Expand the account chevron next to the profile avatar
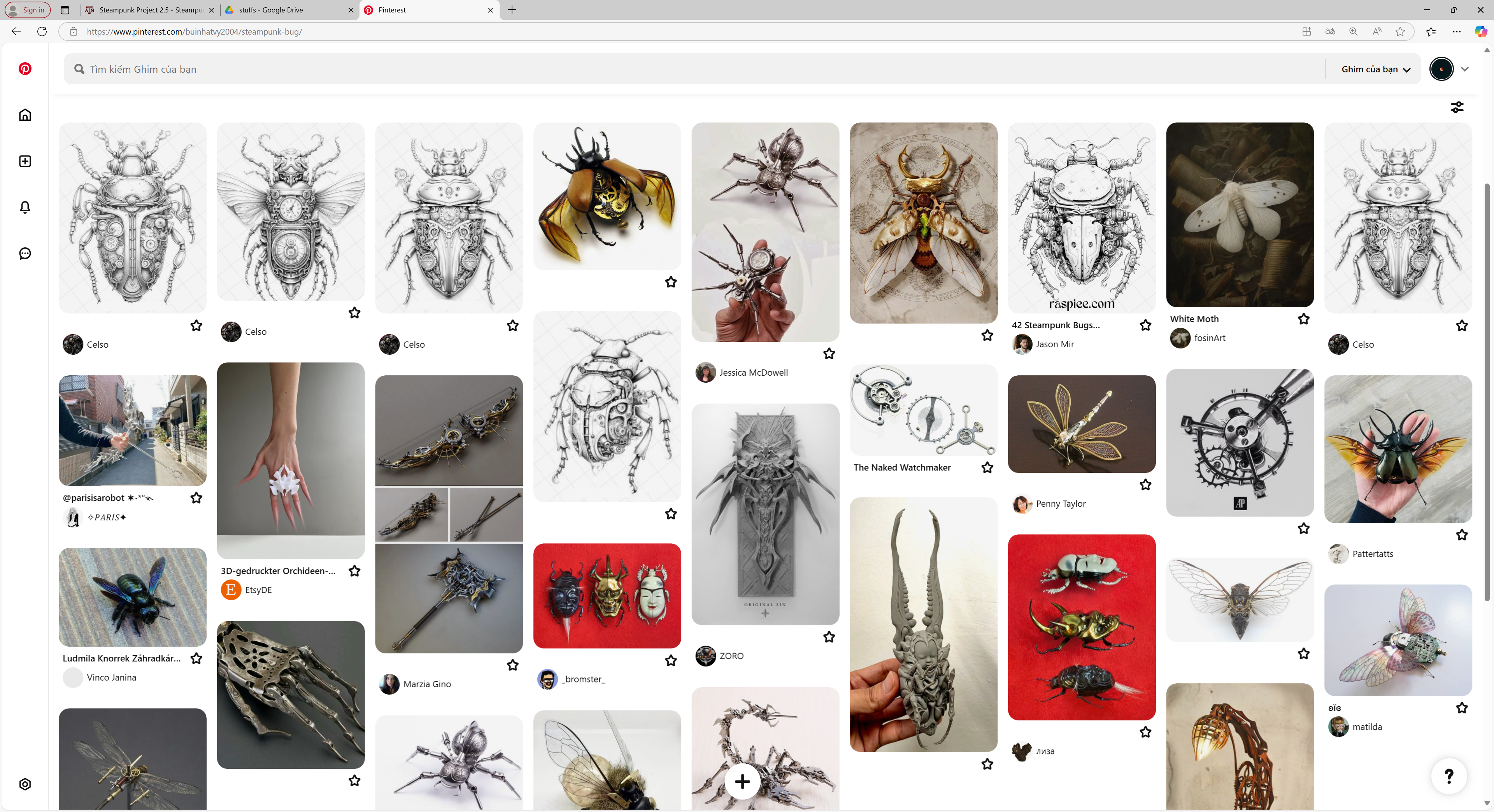This screenshot has width=1494, height=812. (x=1465, y=69)
